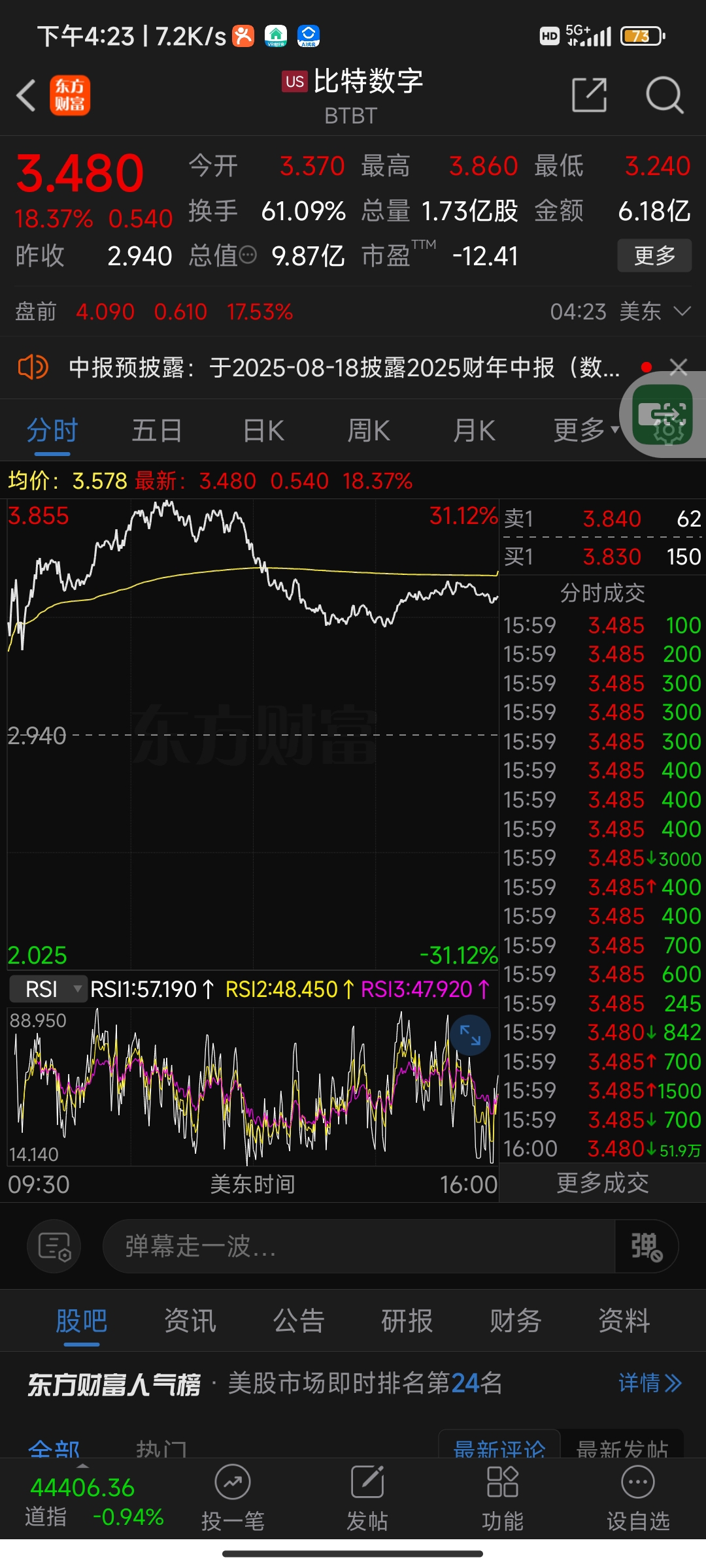The width and height of the screenshot is (706, 1568).
Task: Open the 更多 chart period dropdown
Action: pyautogui.click(x=586, y=430)
